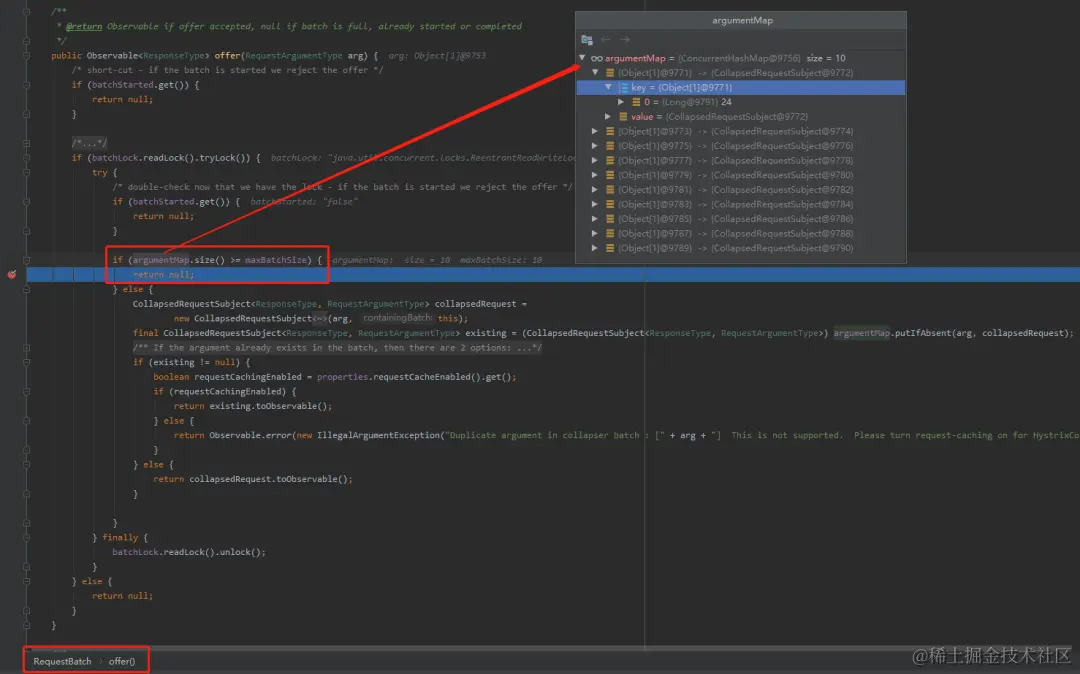
Task: Click the blue icon of the key row
Action: pyautogui.click(x=623, y=87)
